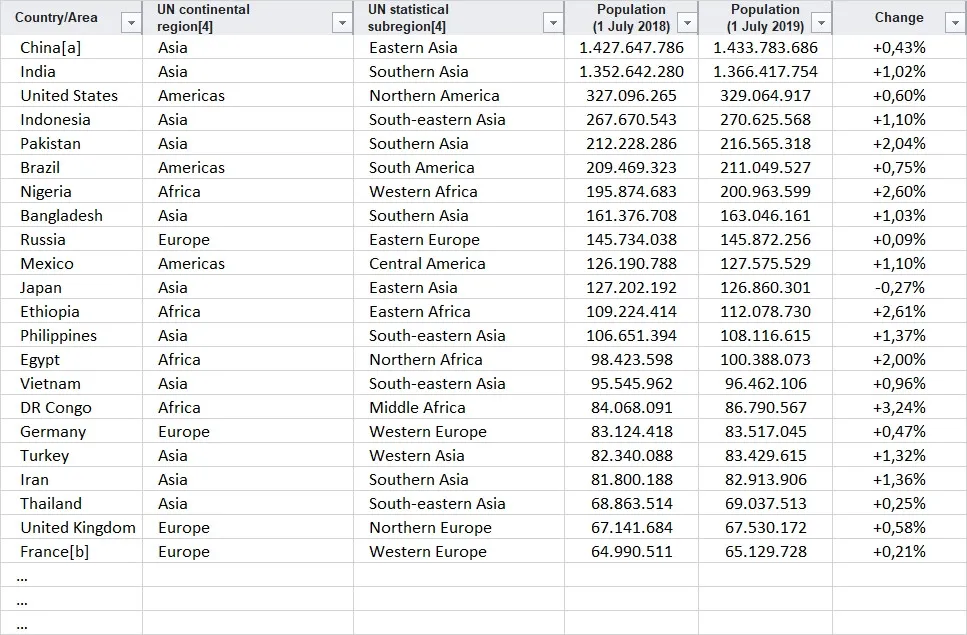
Task: Select the Germany country cell
Action: pos(53,431)
